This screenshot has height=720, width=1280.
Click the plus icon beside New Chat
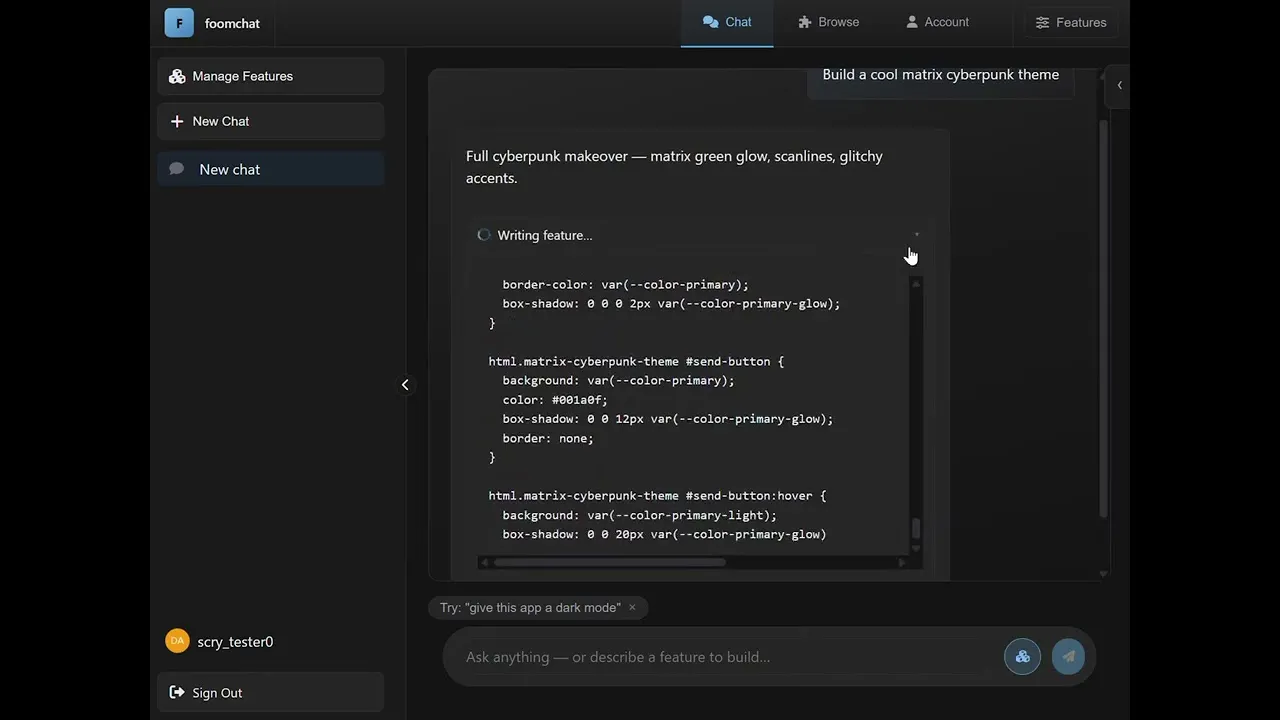(177, 121)
